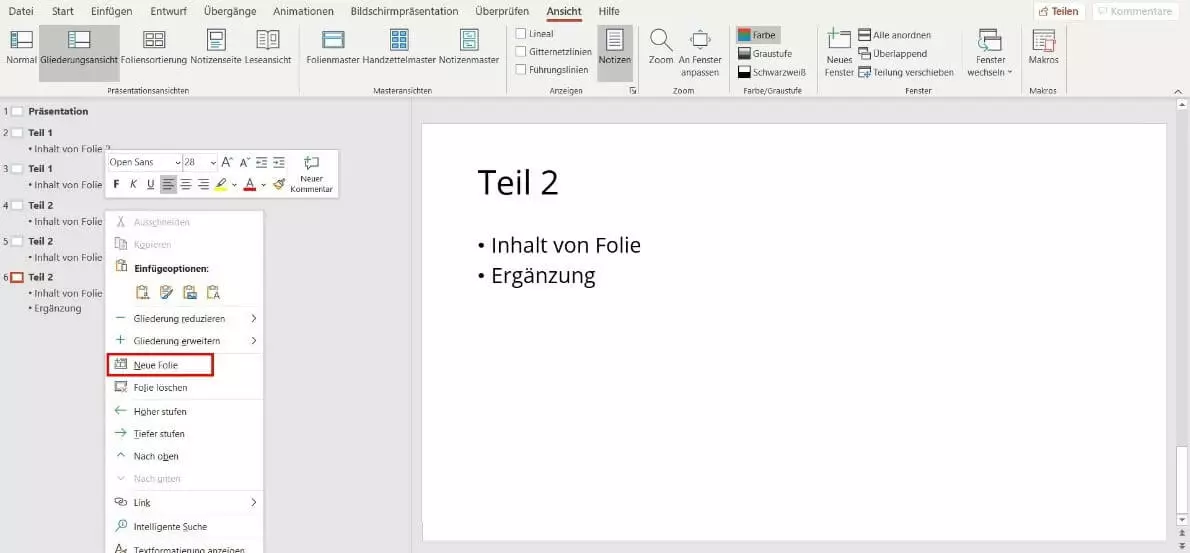Check the Führungslinien checkbox
The height and width of the screenshot is (553, 1190).
pos(521,70)
